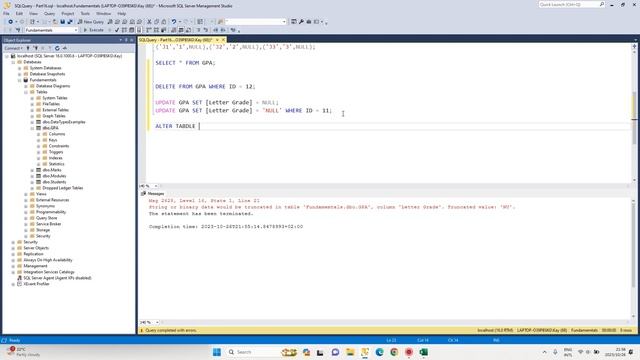Image resolution: width=640 pixels, height=360 pixels.
Task: Select the Programmability folder
Action: click(x=51, y=212)
